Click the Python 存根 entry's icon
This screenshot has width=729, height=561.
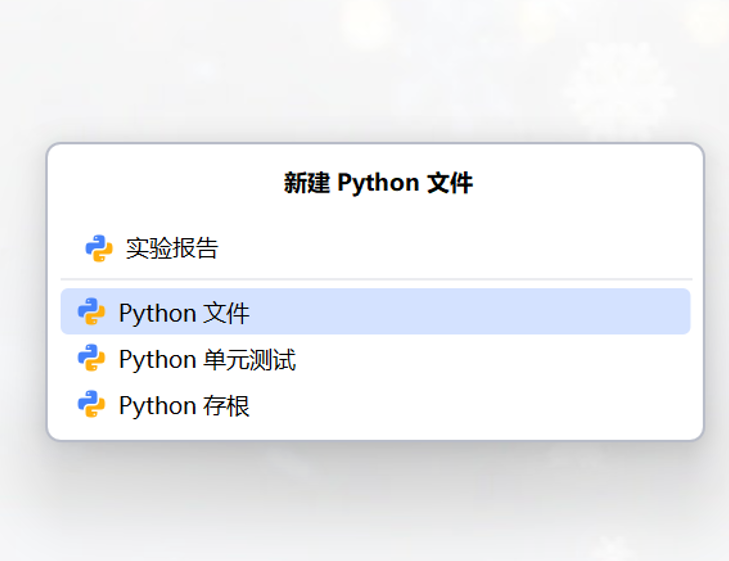click(91, 404)
